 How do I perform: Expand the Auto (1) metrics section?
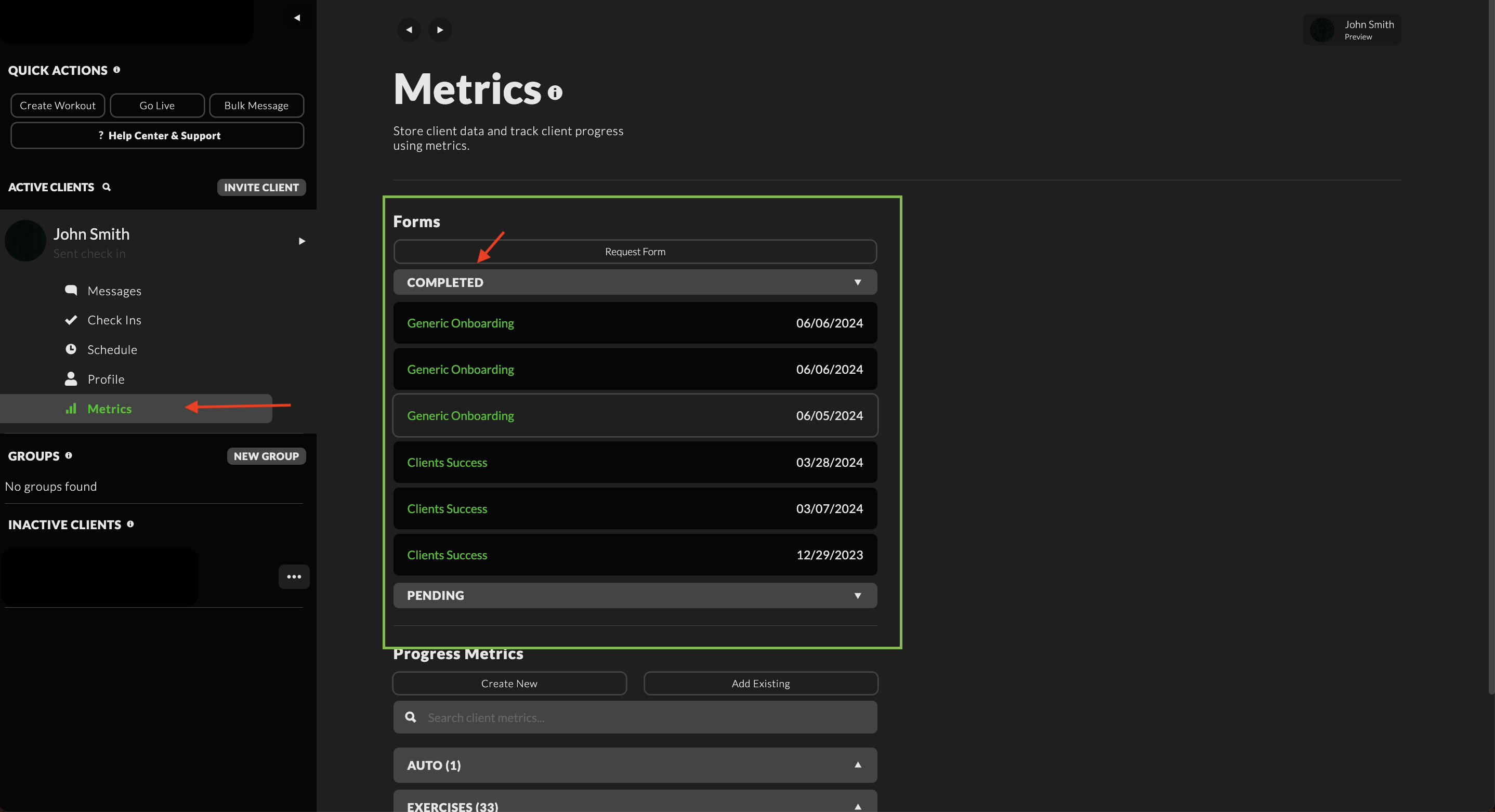point(857,765)
